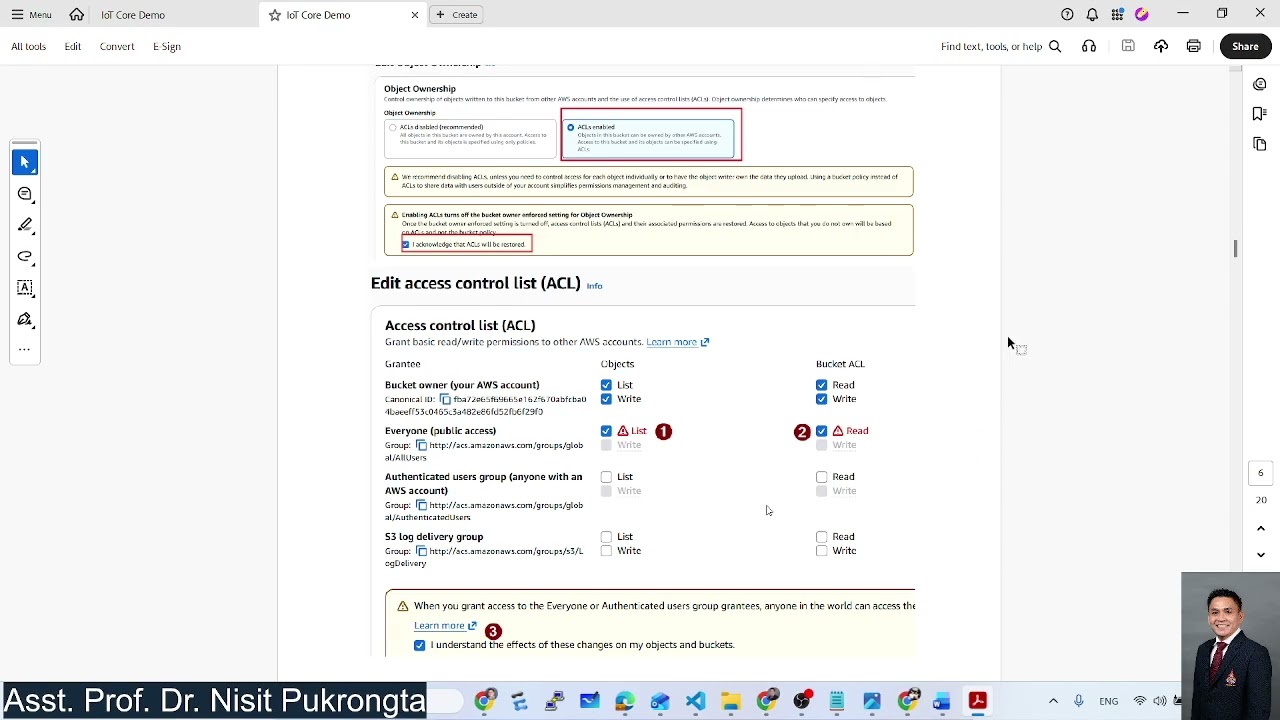The height and width of the screenshot is (720, 1280).
Task: Go to the next page arrow
Action: [1261, 555]
